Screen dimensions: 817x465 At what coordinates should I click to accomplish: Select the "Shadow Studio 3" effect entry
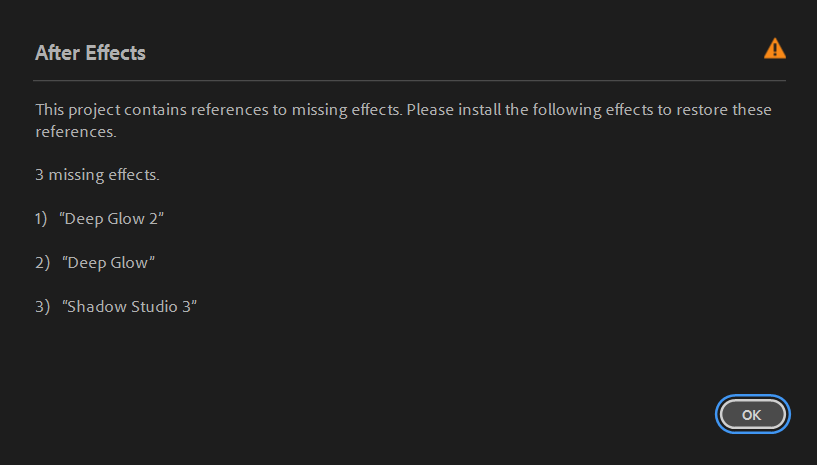(x=130, y=306)
